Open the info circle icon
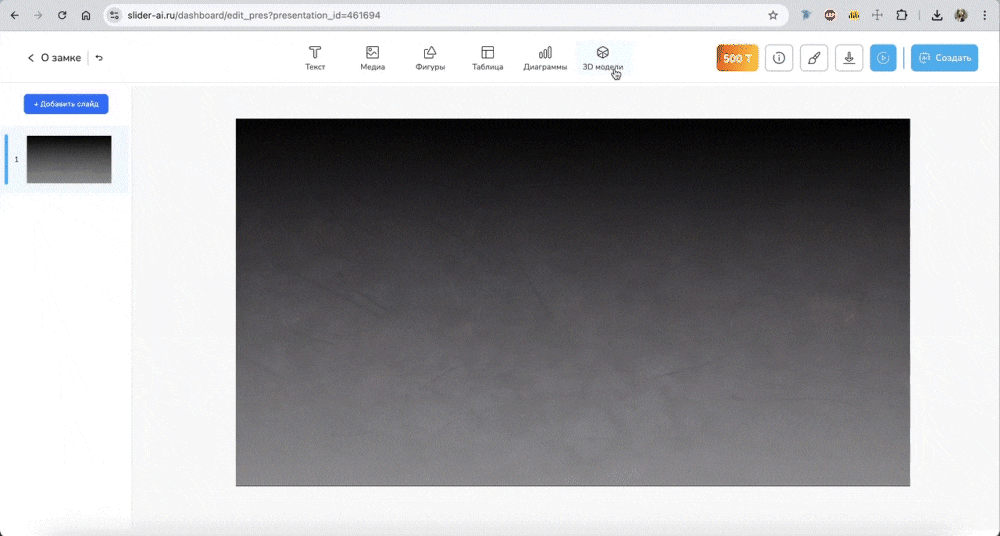The image size is (1000, 536). click(x=779, y=58)
